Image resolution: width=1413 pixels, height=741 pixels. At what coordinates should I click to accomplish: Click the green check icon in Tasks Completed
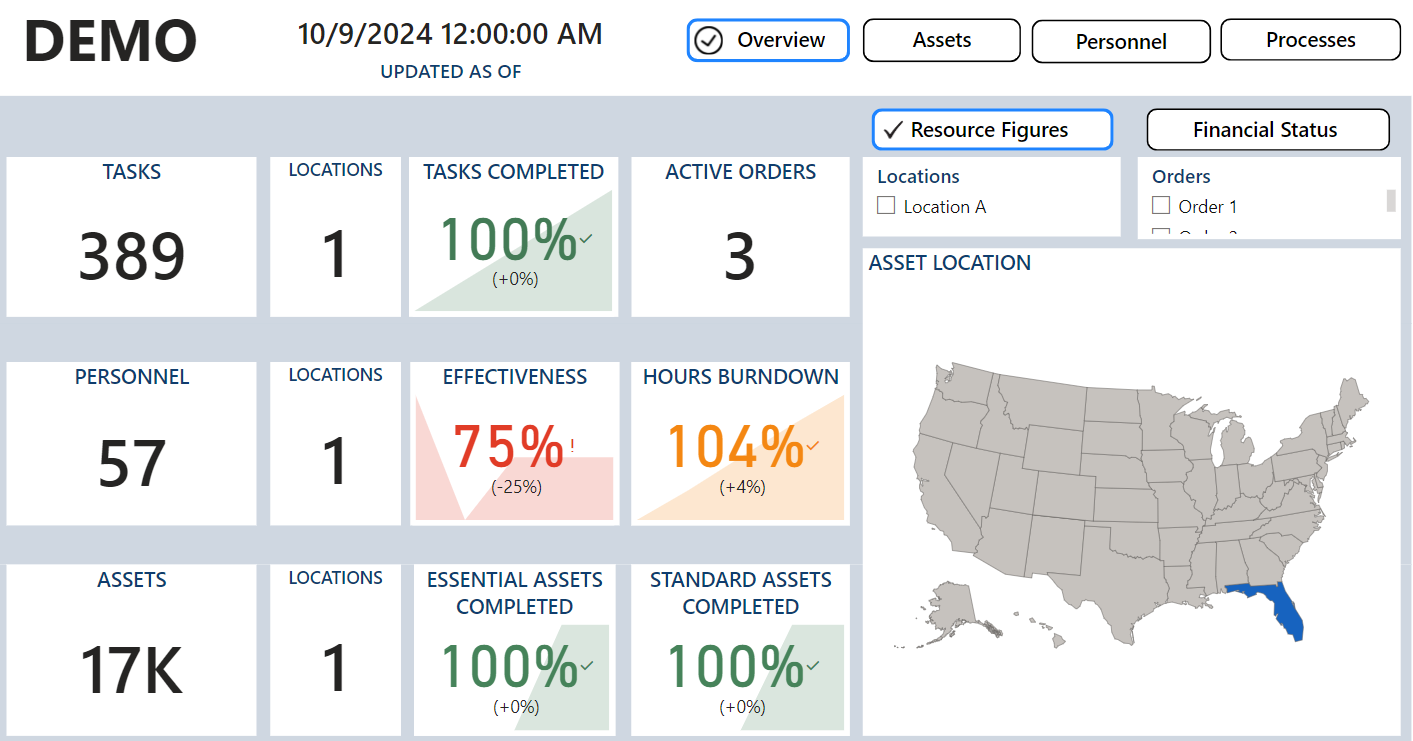click(x=586, y=238)
